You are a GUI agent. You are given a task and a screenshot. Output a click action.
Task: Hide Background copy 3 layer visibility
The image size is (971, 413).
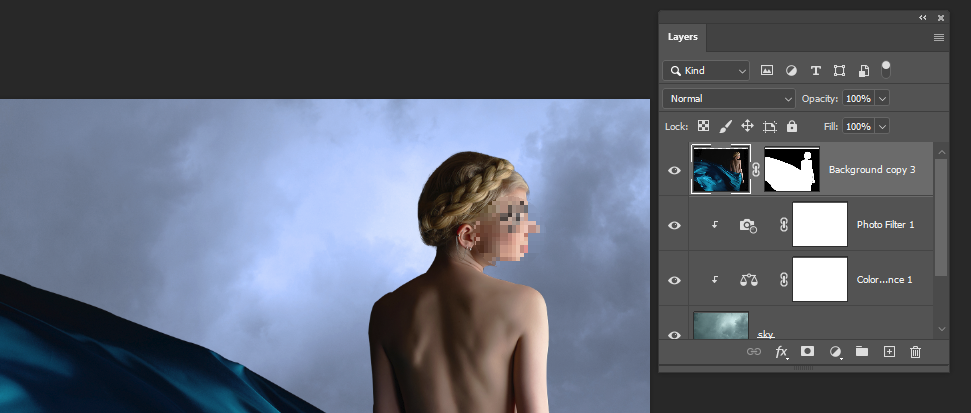(x=674, y=170)
